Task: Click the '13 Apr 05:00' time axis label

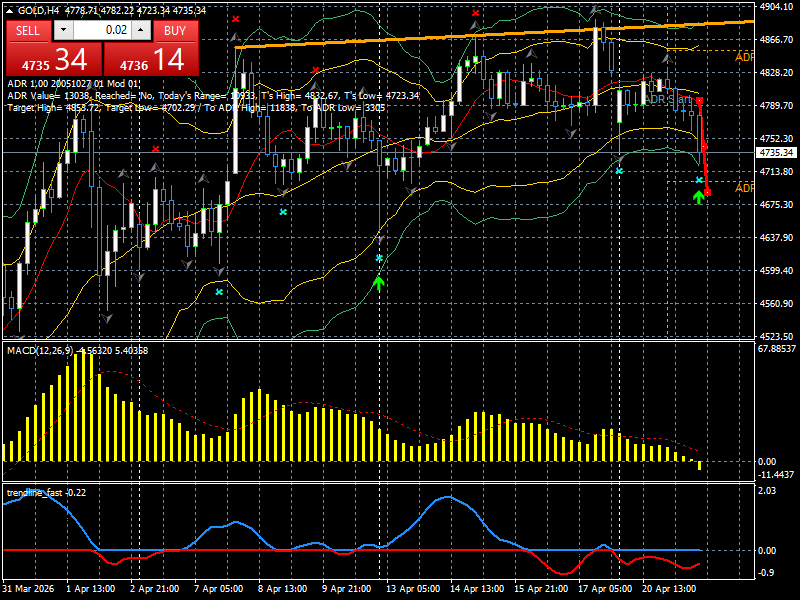Action: tap(413, 588)
